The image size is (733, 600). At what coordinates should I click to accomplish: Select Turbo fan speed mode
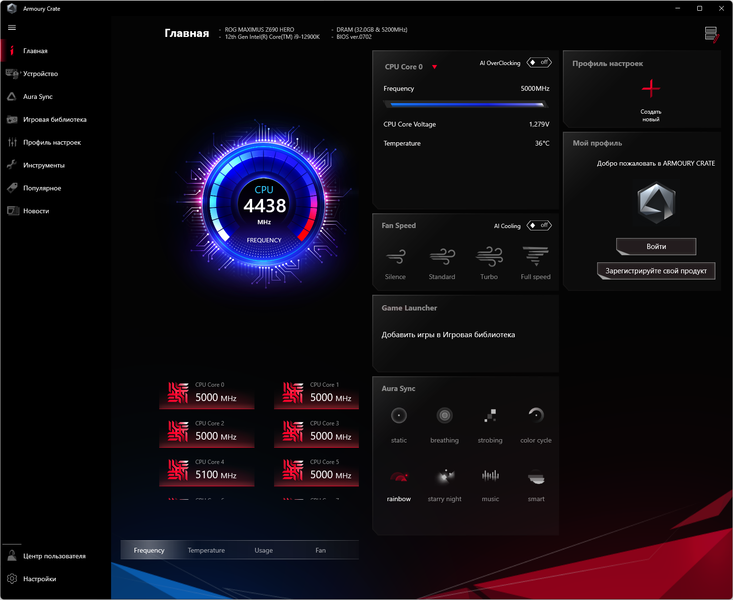click(x=489, y=263)
